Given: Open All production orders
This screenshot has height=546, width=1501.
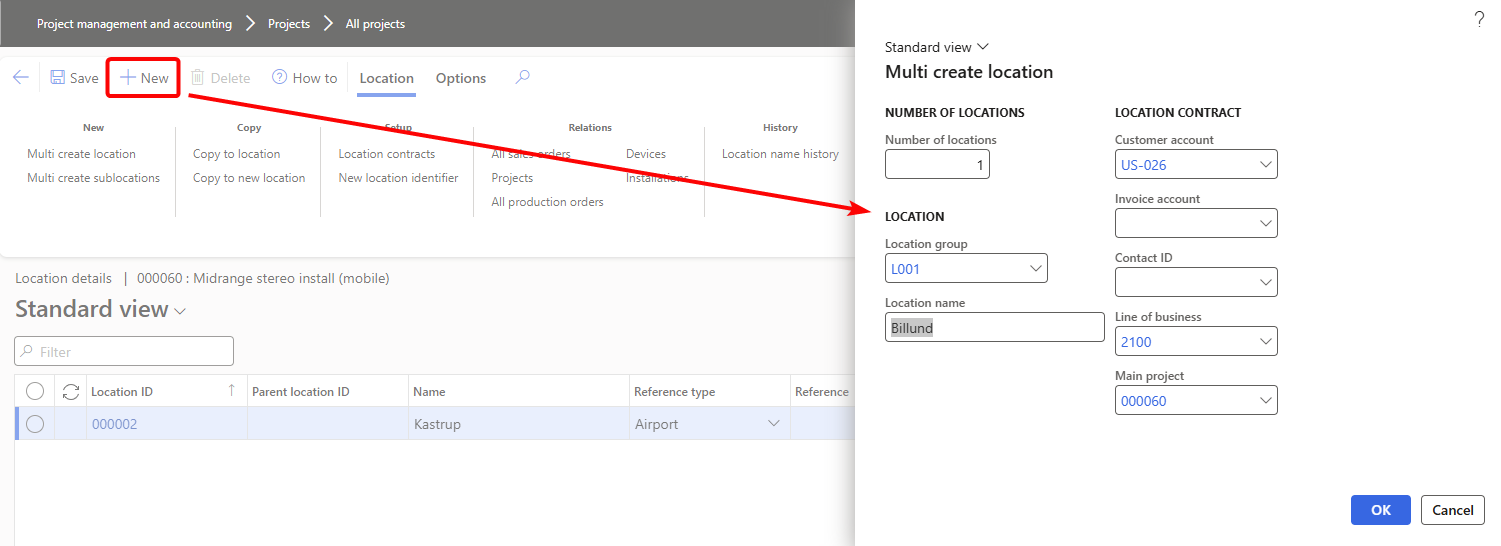Looking at the screenshot, I should (548, 202).
